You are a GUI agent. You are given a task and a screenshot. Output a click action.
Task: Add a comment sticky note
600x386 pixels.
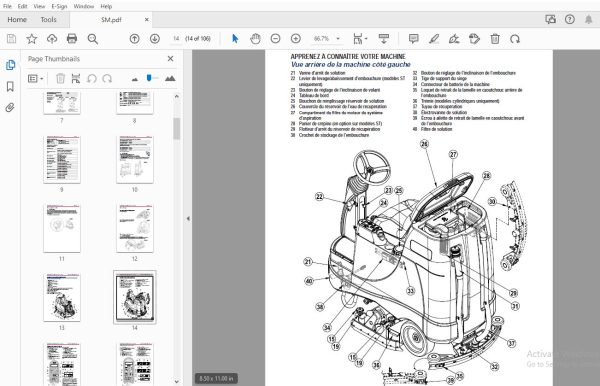tap(413, 38)
